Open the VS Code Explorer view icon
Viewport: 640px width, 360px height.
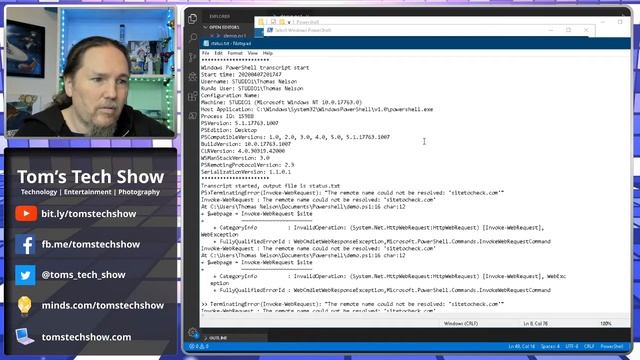tap(193, 18)
